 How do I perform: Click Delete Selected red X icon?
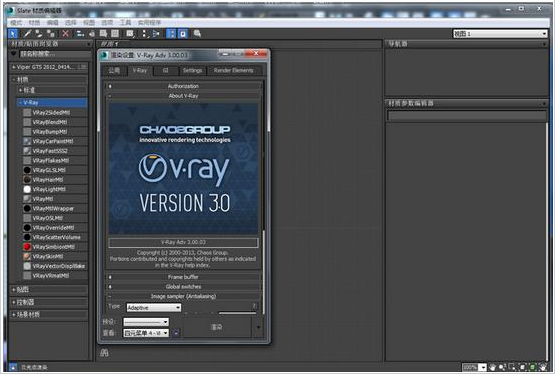65,34
